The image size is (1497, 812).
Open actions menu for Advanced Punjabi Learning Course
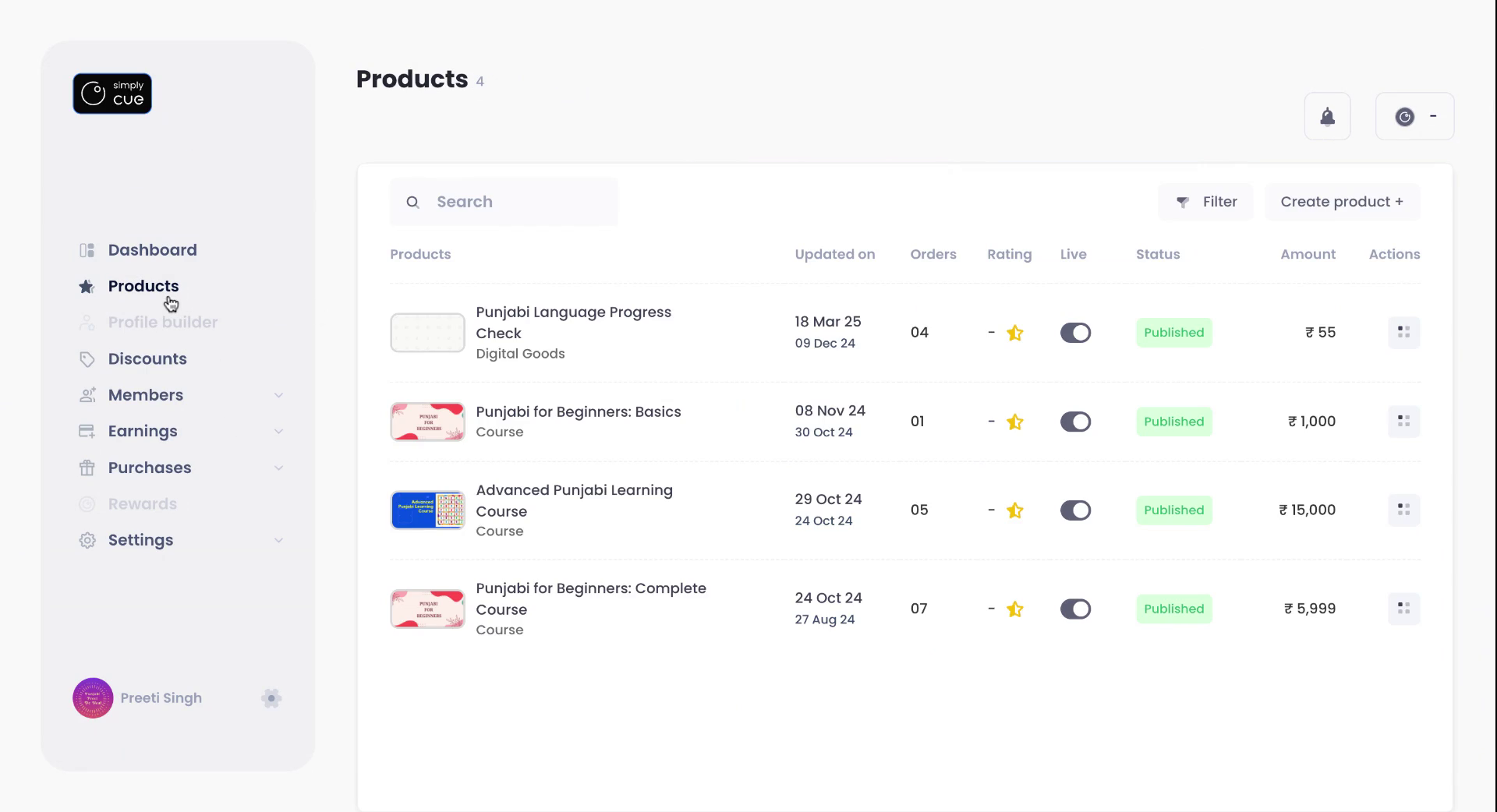coord(1403,510)
